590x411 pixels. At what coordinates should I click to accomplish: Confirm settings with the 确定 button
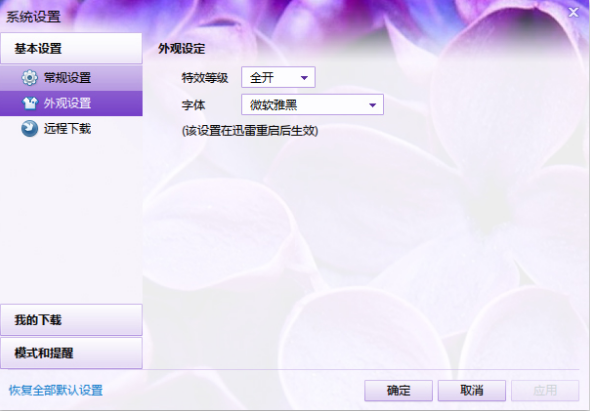pyautogui.click(x=398, y=391)
